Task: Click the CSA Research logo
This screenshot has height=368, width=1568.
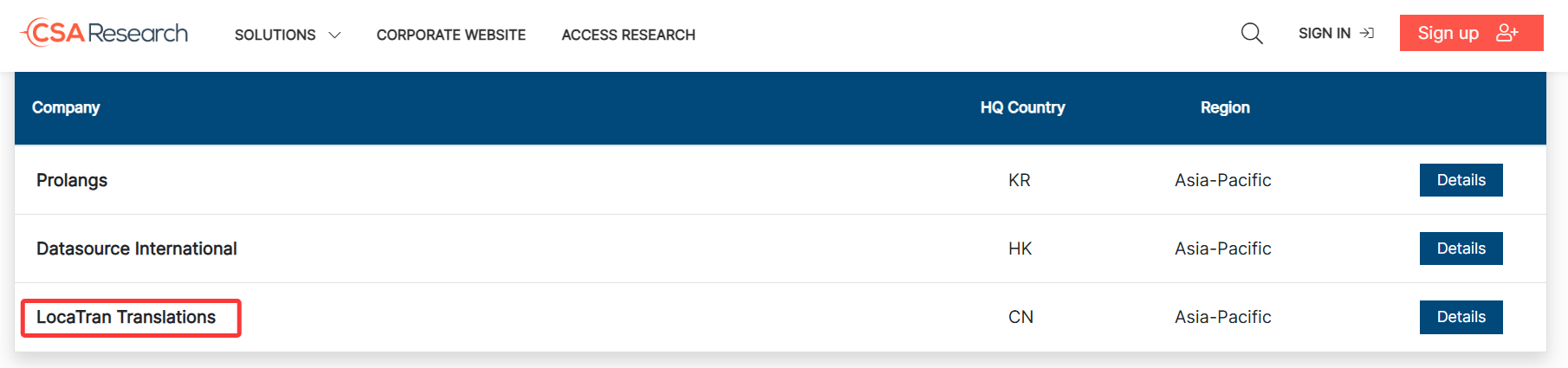Action: click(x=104, y=33)
